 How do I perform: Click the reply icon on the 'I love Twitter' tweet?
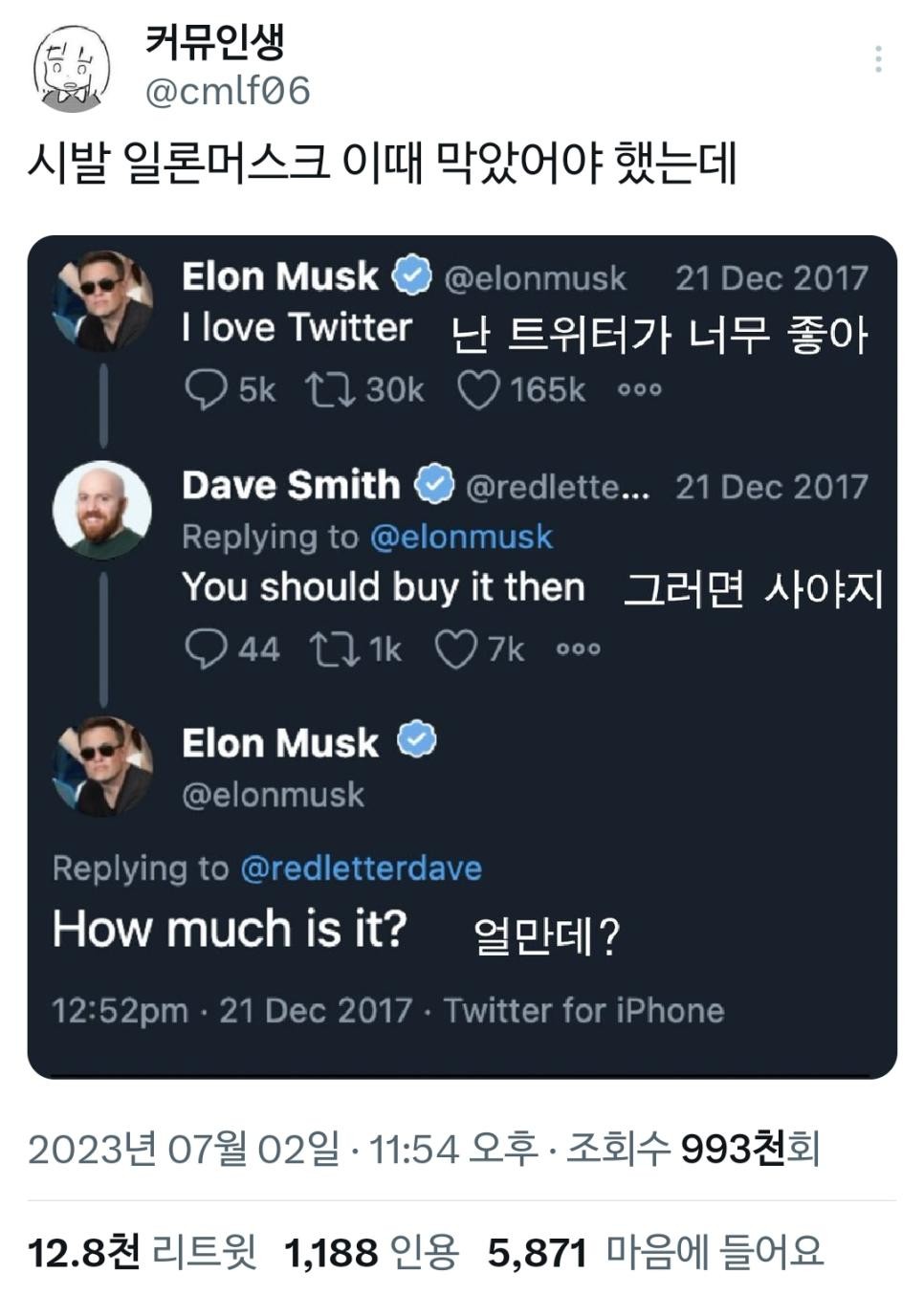205,389
